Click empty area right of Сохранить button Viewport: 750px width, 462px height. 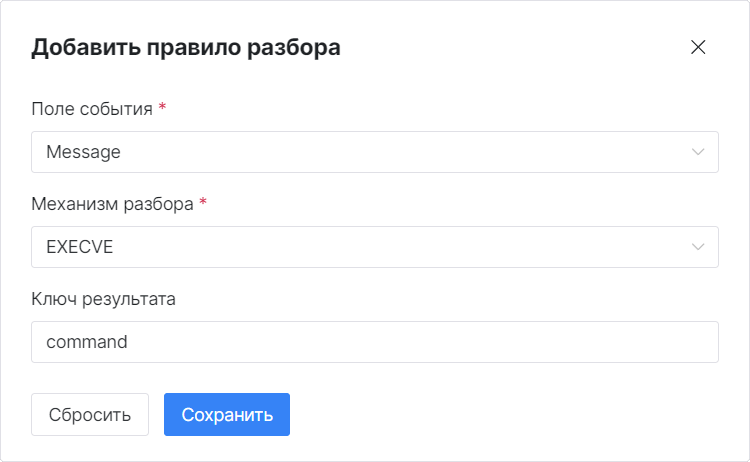coord(500,415)
